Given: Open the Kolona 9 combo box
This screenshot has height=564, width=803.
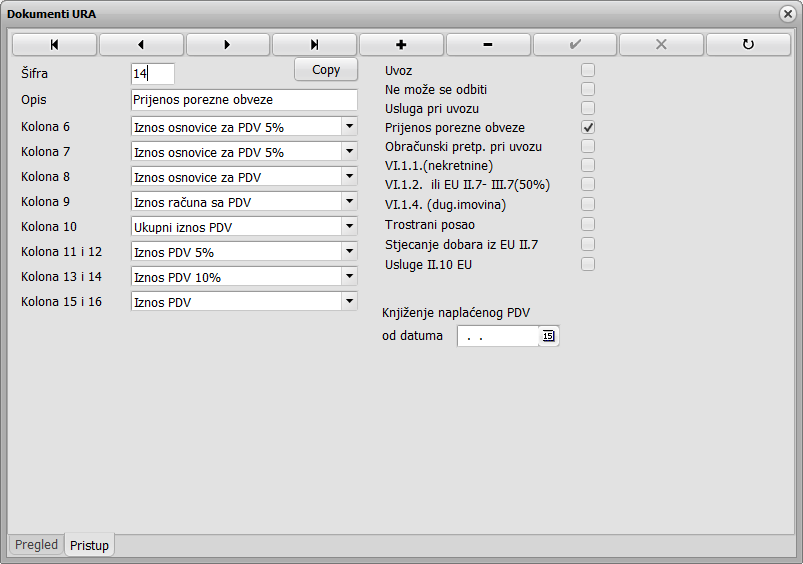Looking at the screenshot, I should click(349, 201).
